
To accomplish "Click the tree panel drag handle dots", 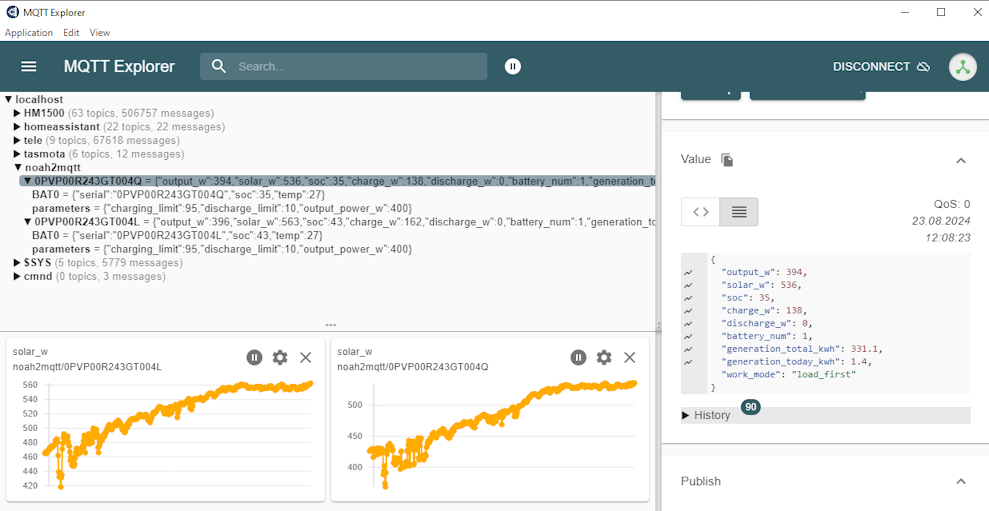I will pyautogui.click(x=331, y=326).
